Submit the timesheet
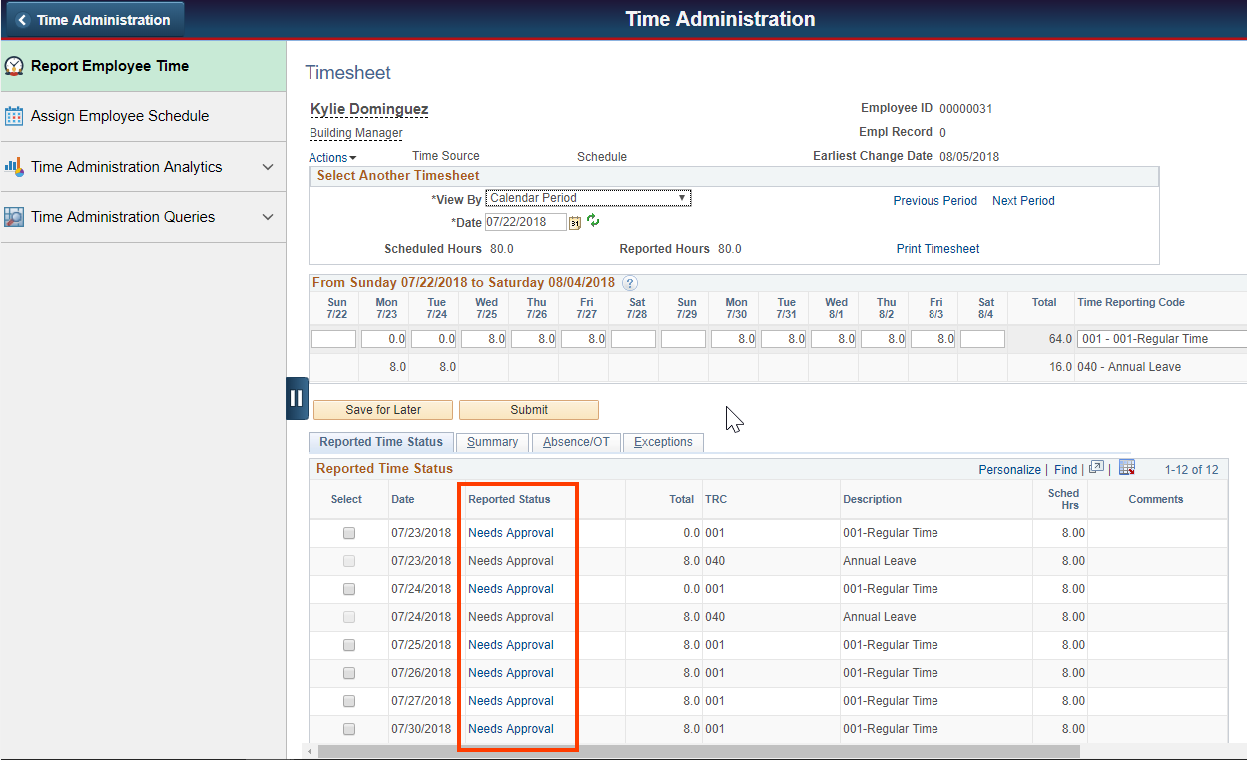This screenshot has height=760, width=1247. (x=529, y=409)
